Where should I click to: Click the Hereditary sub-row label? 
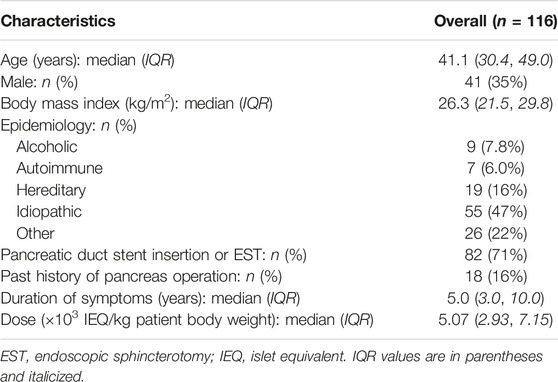tap(51, 190)
